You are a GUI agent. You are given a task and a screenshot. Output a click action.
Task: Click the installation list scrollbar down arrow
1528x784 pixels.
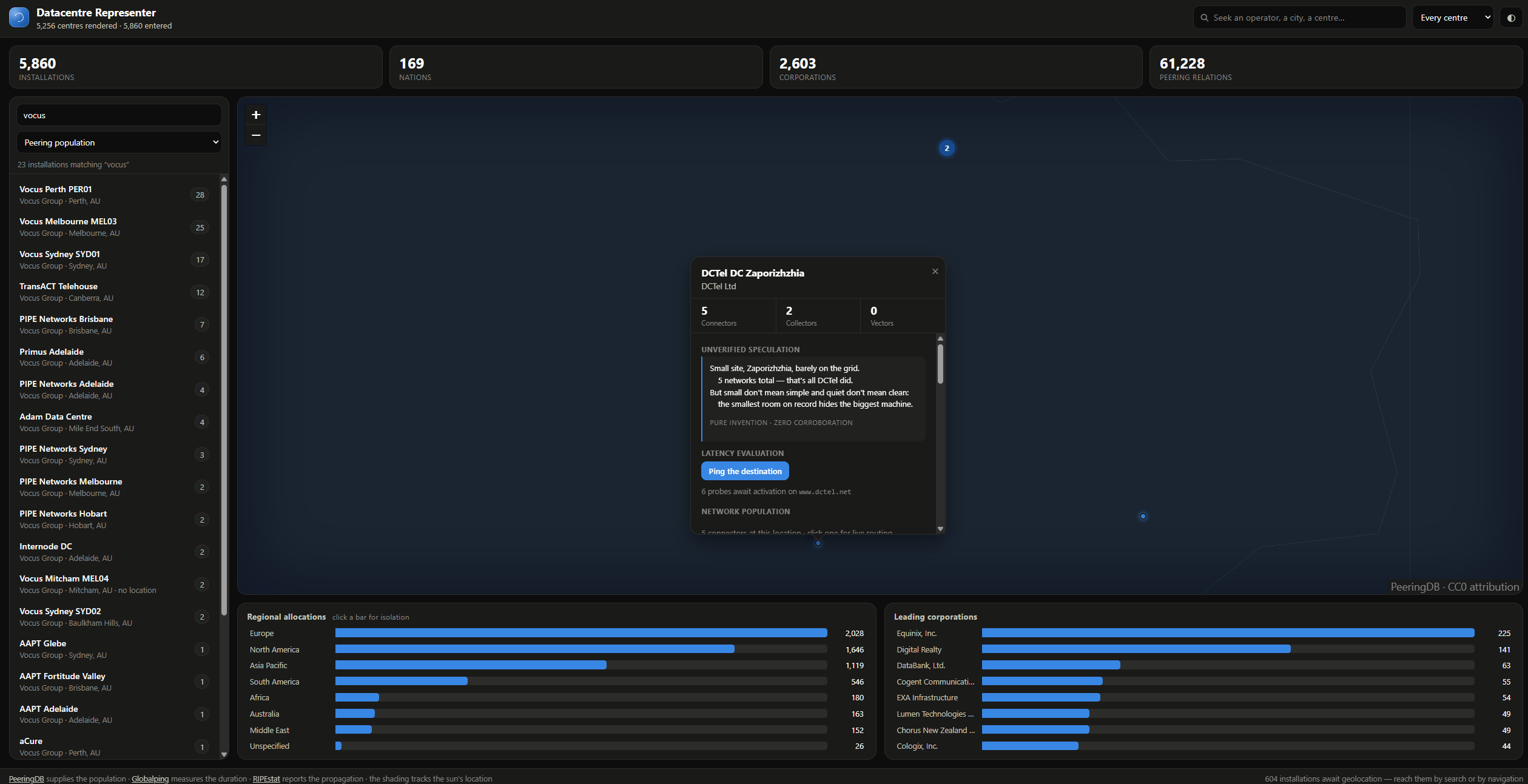coord(224,755)
